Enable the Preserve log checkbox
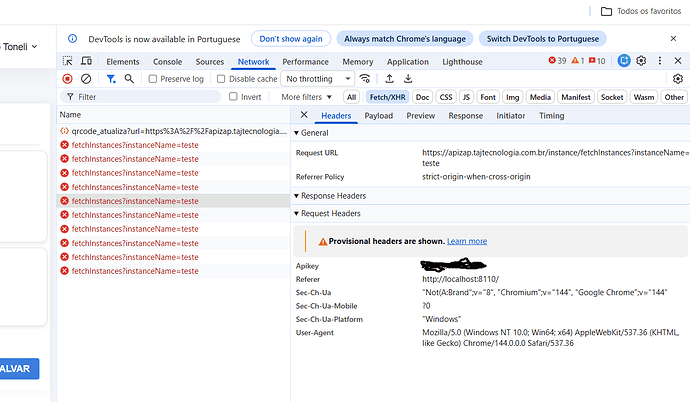The height and width of the screenshot is (402, 690). (x=153, y=79)
